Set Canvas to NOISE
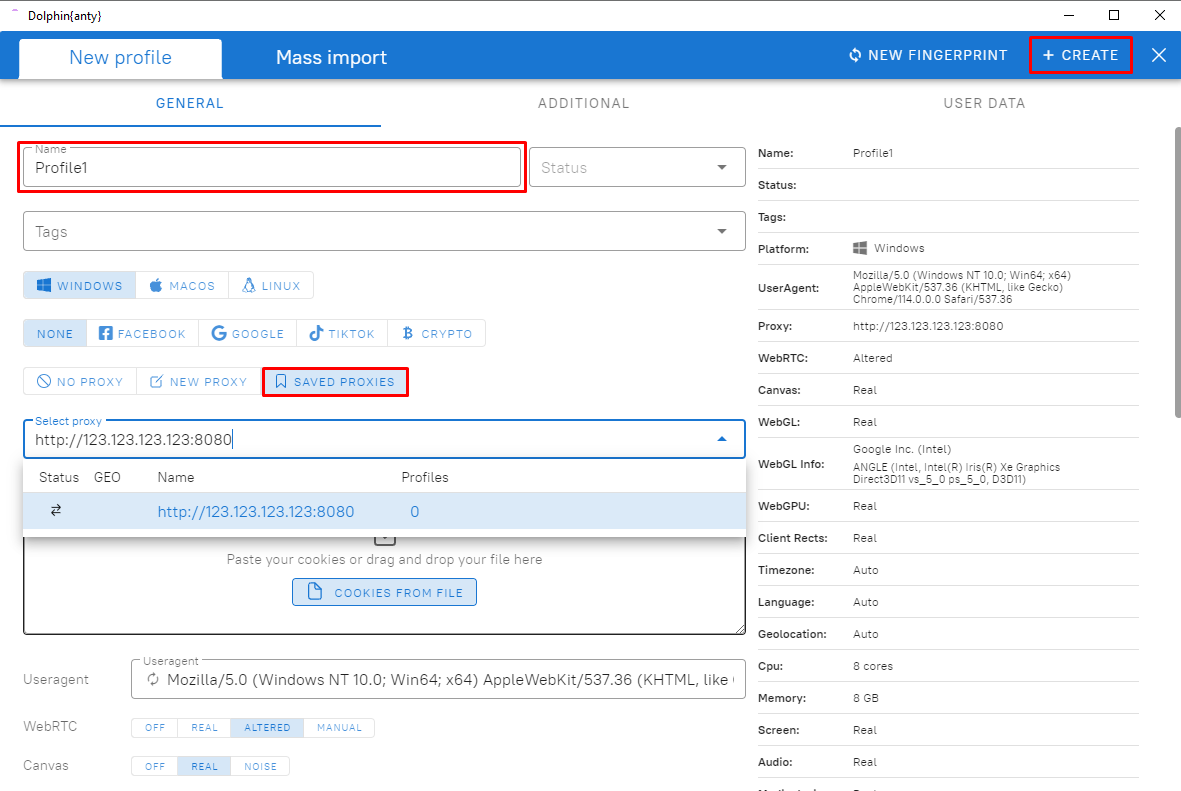Screen dimensions: 1181x791 tap(260, 766)
